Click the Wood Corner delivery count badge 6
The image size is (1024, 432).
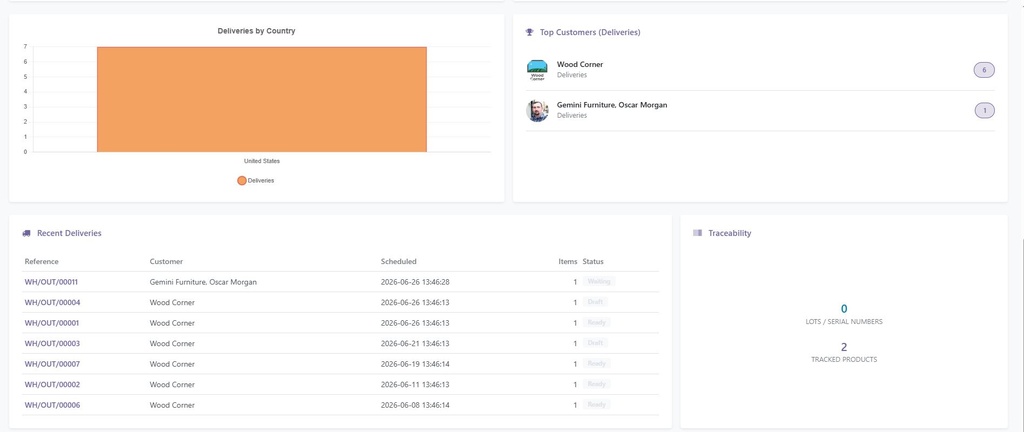click(984, 70)
